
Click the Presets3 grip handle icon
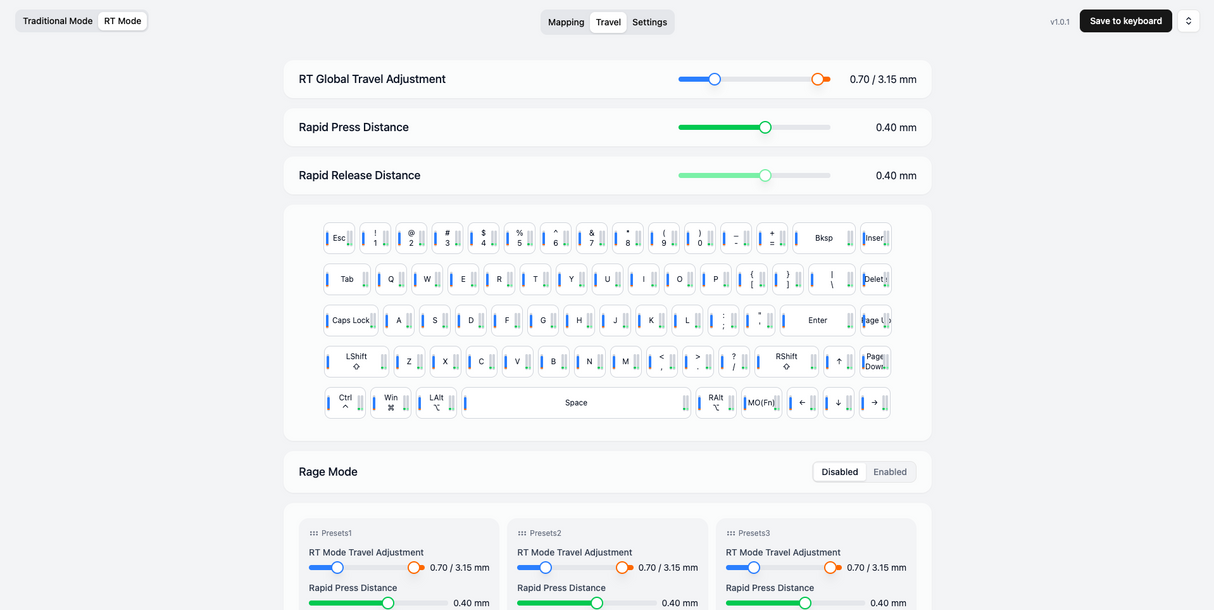[731, 534]
